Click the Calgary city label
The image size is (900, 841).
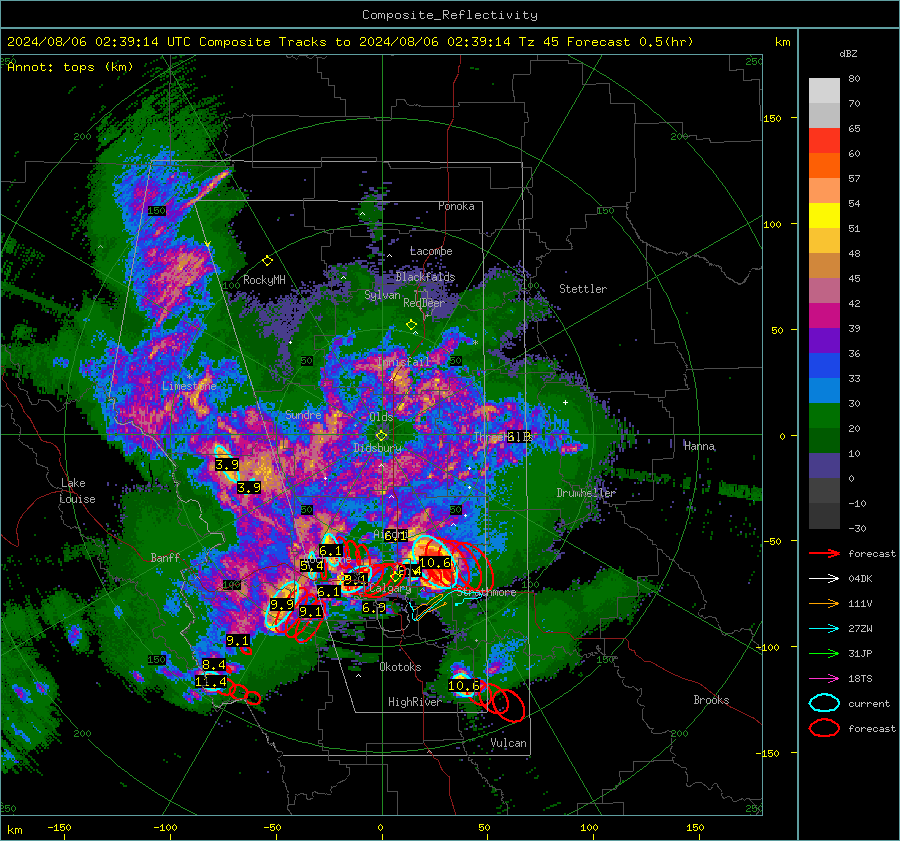pyautogui.click(x=390, y=588)
